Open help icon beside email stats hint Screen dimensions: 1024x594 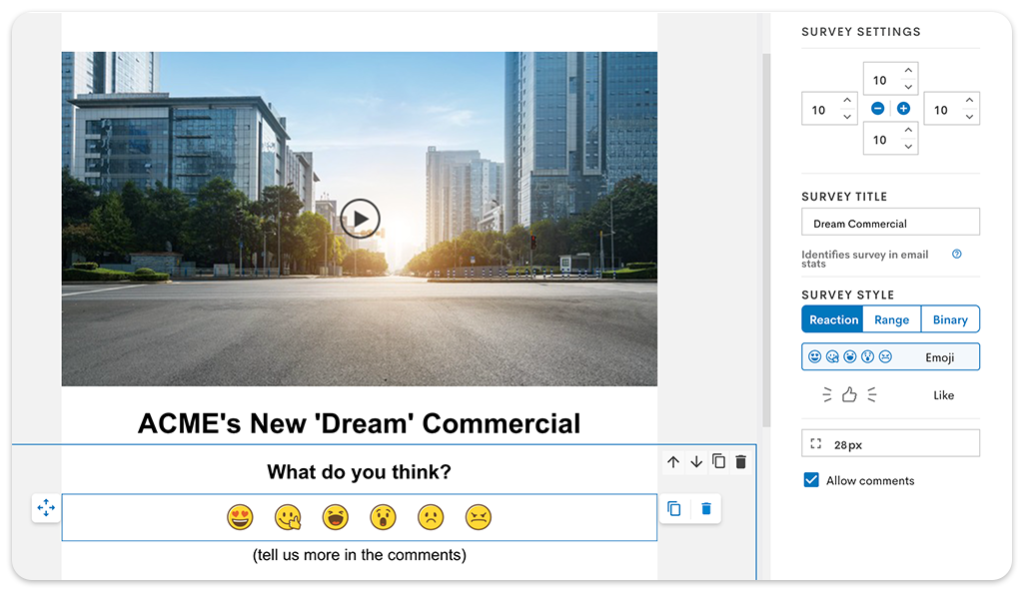(x=957, y=254)
